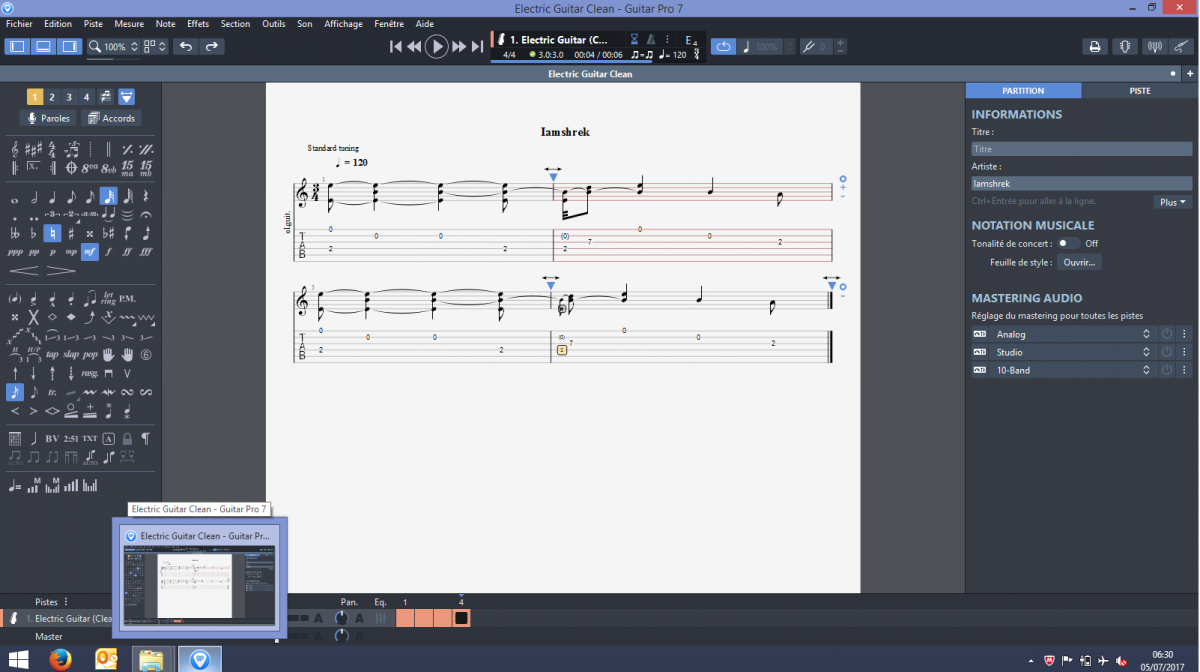Click the let ring effect icon
1200x672 pixels.
(x=109, y=298)
